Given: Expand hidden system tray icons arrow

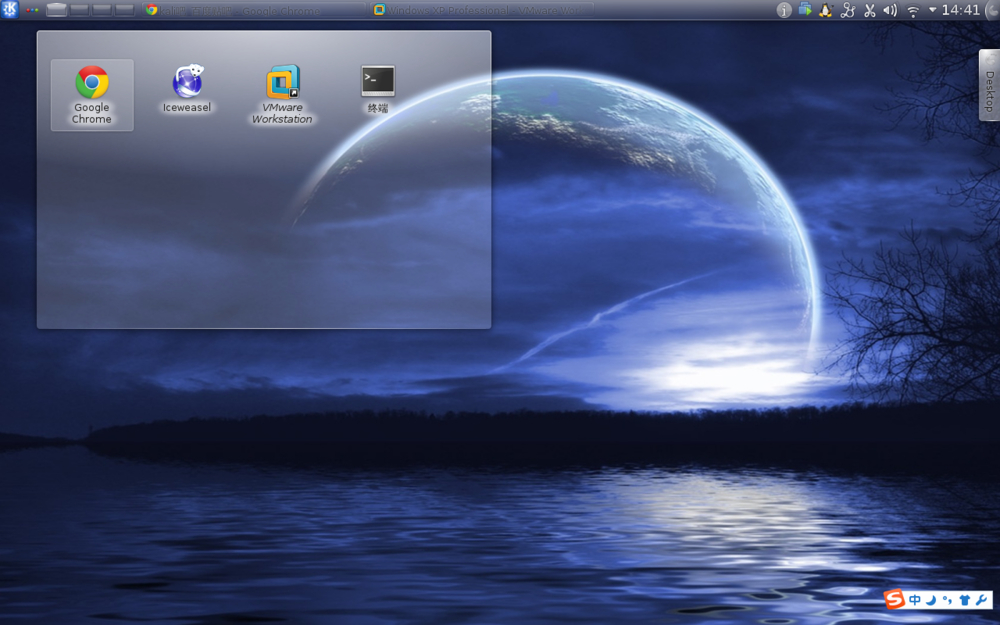Looking at the screenshot, I should coord(932,10).
